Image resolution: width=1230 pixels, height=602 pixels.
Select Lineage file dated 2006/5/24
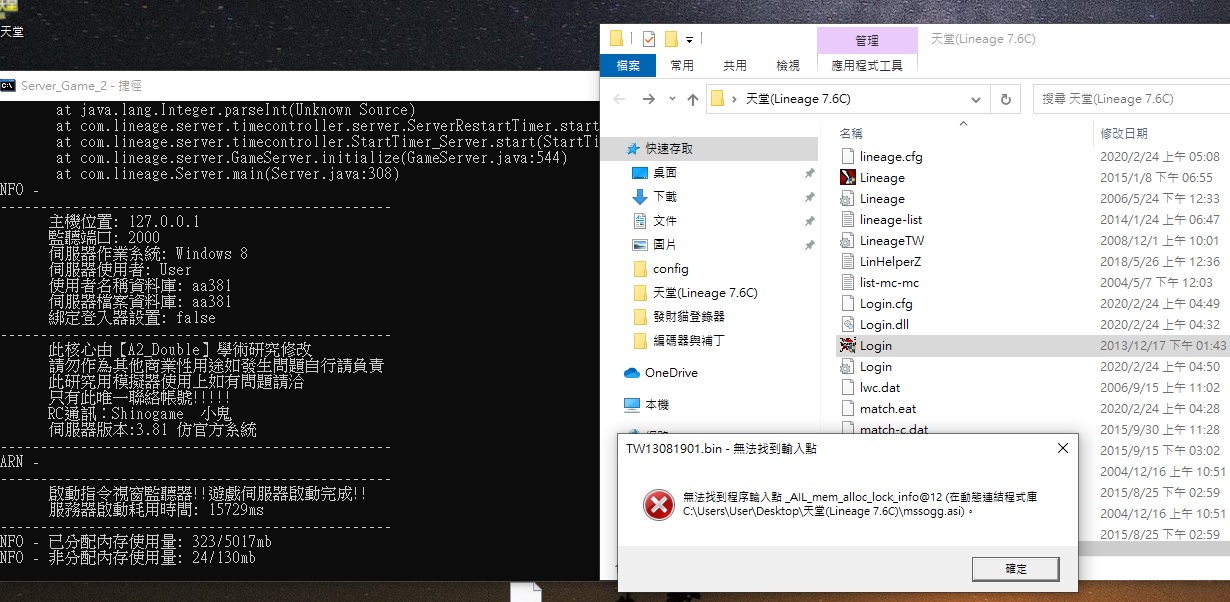pos(882,199)
